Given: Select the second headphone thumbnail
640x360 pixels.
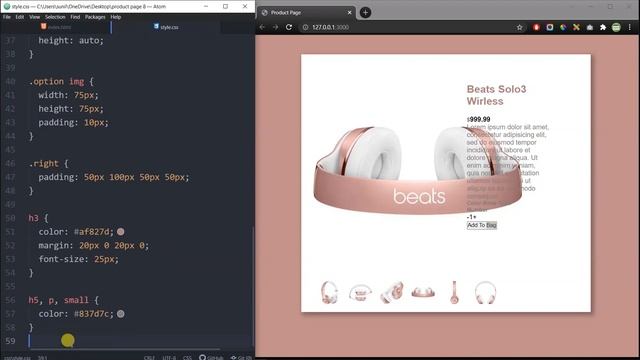Looking at the screenshot, I should tap(360, 292).
